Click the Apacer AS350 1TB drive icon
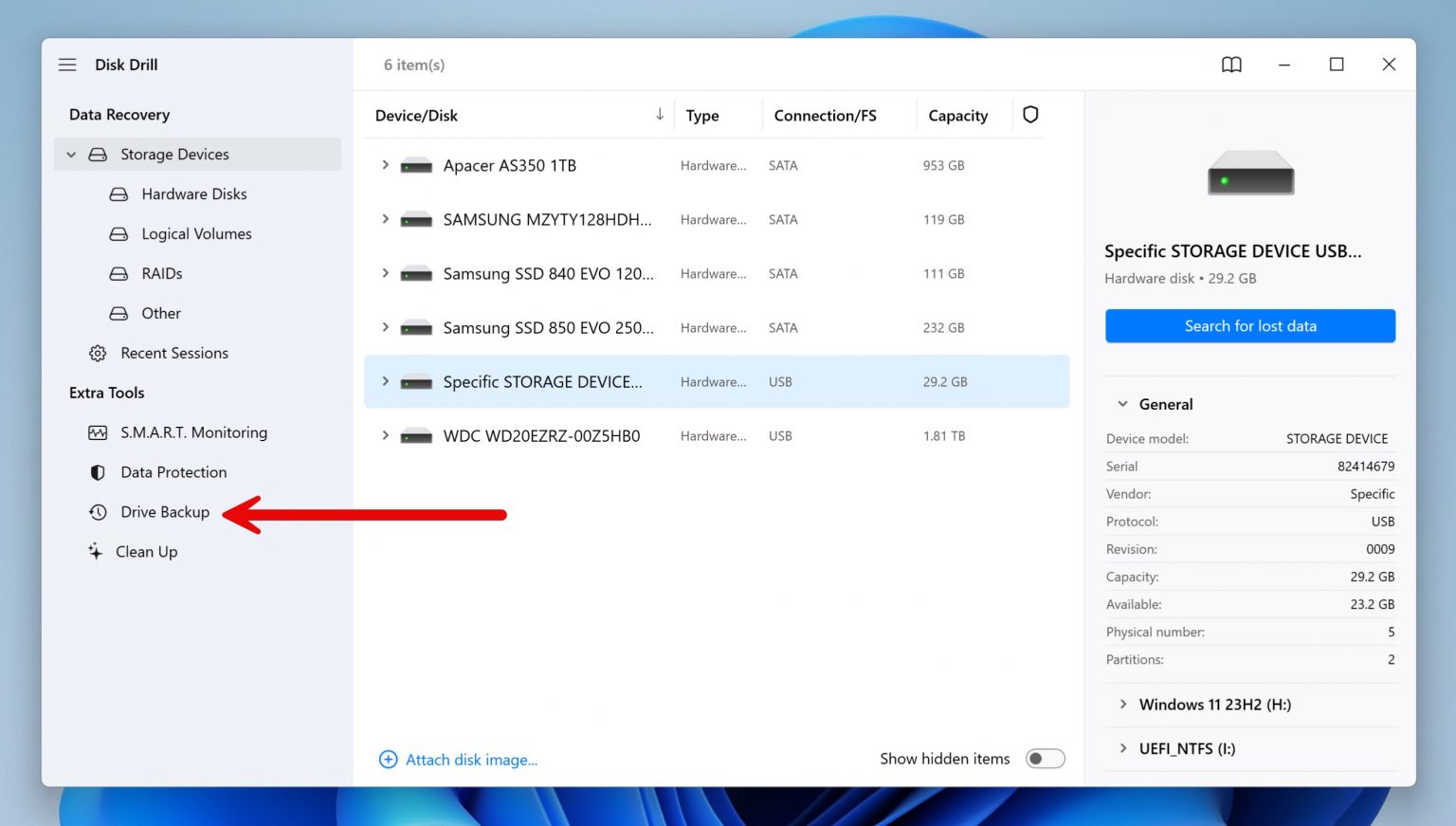Screen dimensions: 1456x826 [x=416, y=166]
